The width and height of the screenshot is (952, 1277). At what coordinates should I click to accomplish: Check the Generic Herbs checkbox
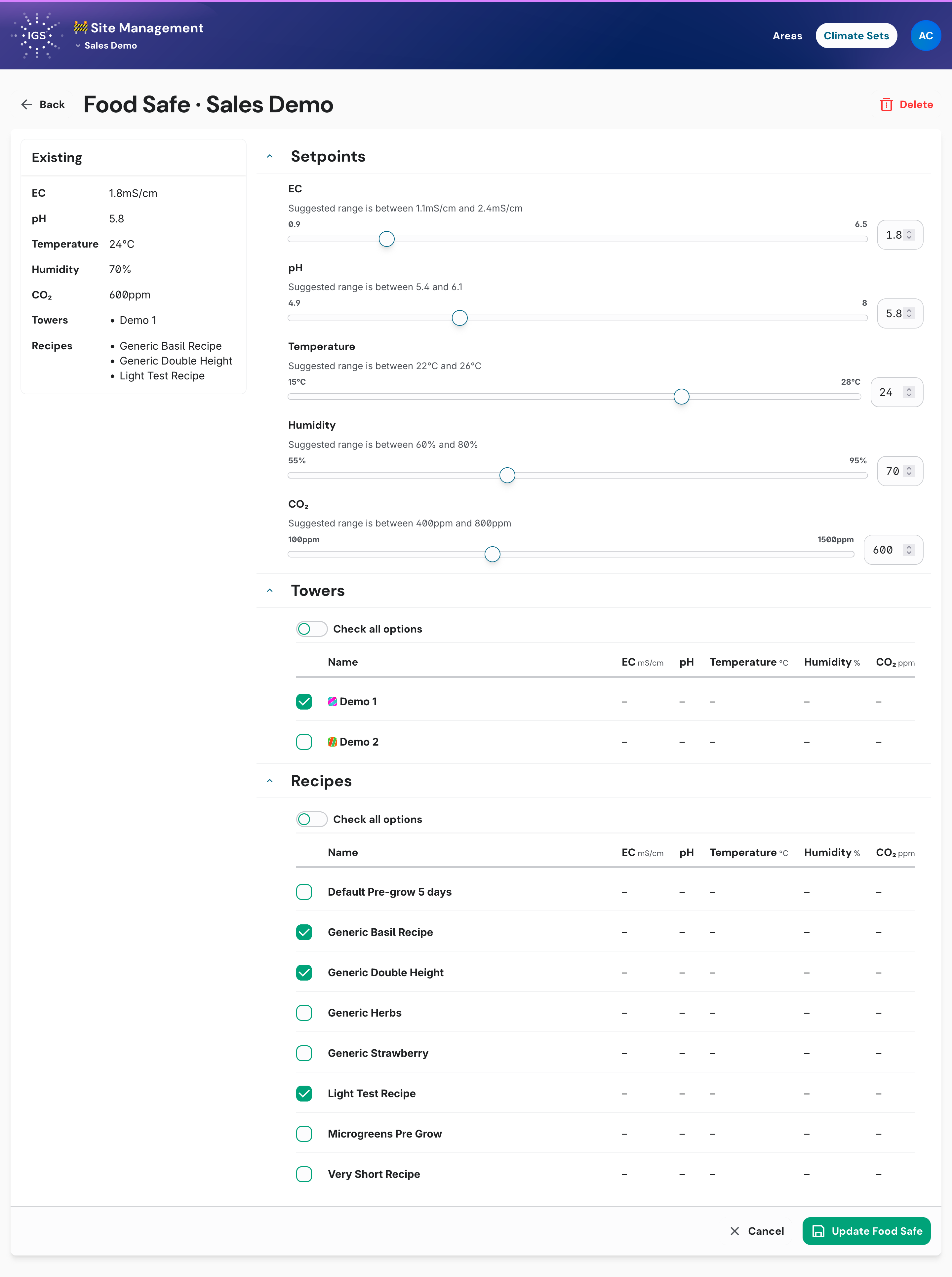point(304,1013)
